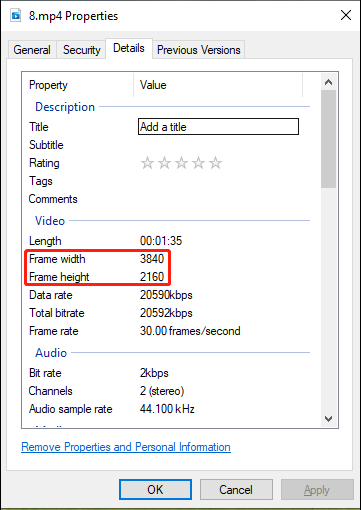This screenshot has height=510, width=361.
Task: Click the Length value 00:01:35
Action: click(161, 241)
